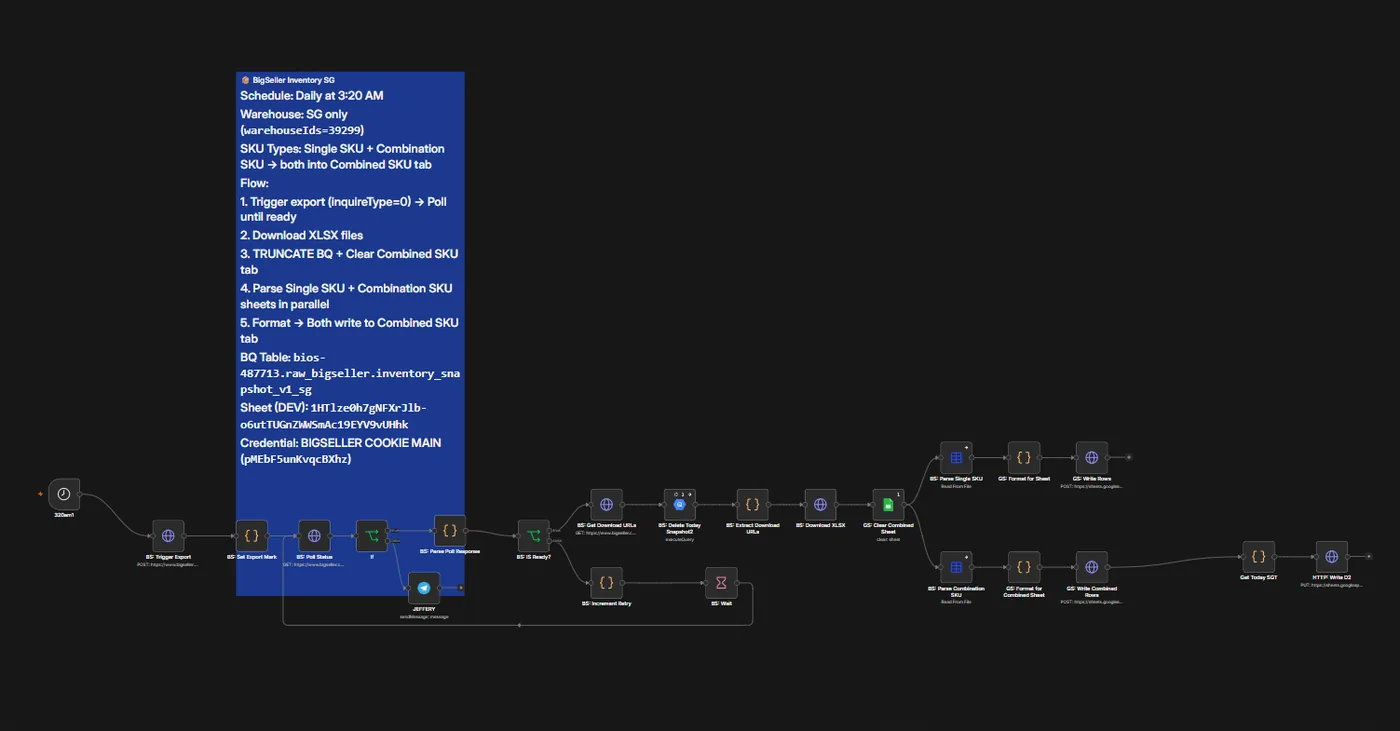The height and width of the screenshot is (731, 1400).
Task: Select the BS: Set Export Mark code node
Action: click(251, 536)
